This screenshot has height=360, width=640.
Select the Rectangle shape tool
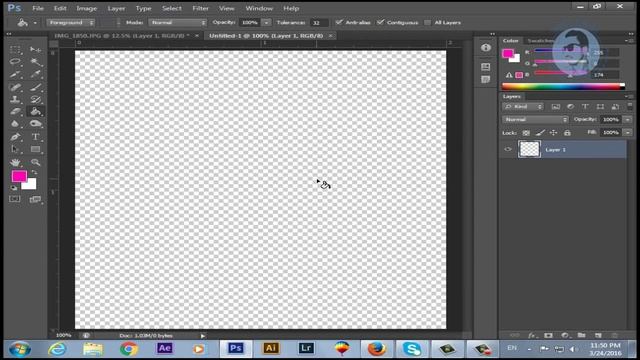click(36, 149)
